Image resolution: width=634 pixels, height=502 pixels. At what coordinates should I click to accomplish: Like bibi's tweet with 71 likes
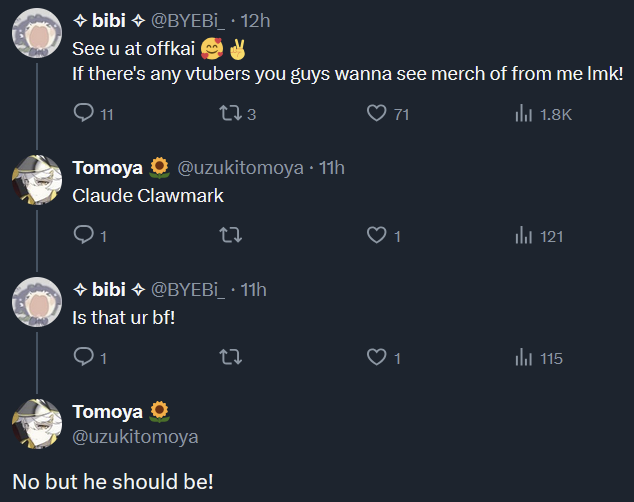click(376, 114)
